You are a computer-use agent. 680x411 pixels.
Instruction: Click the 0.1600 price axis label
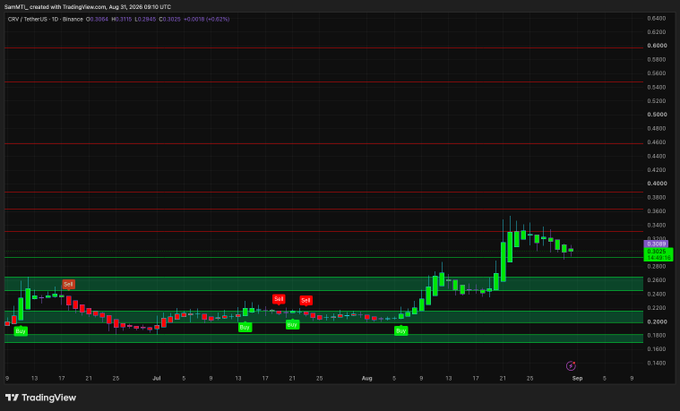(656, 349)
